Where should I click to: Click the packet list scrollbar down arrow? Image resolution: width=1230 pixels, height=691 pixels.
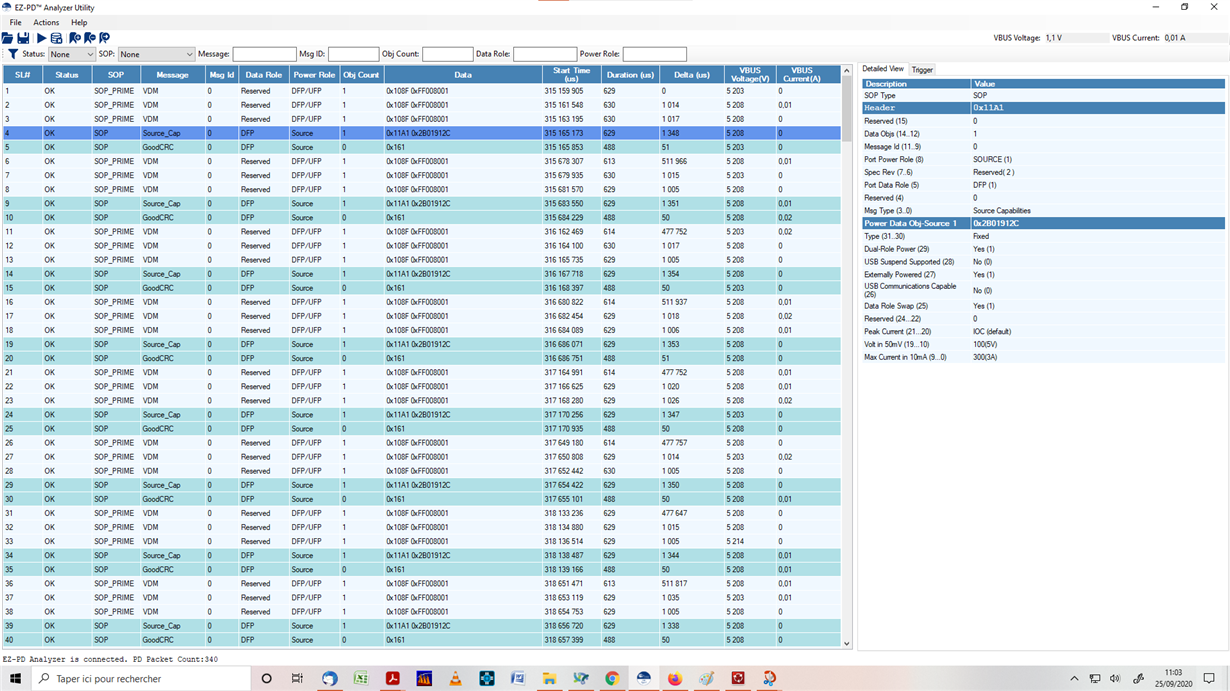847,644
